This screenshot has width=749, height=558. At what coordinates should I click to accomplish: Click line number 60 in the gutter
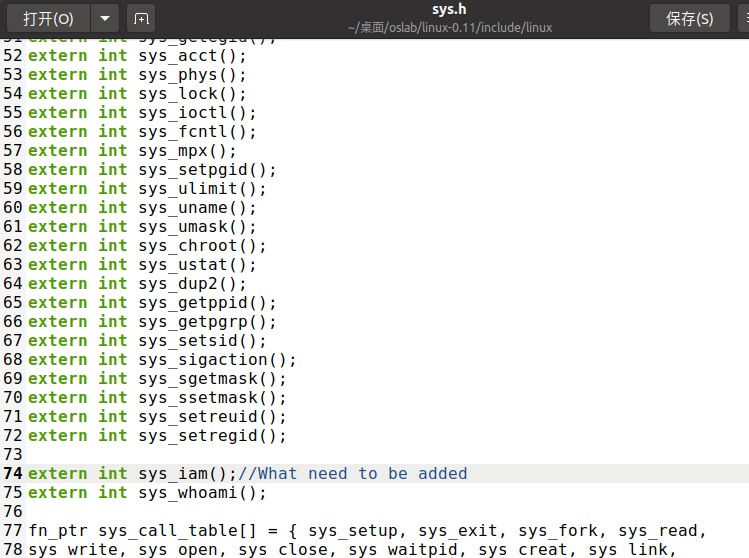click(x=13, y=207)
